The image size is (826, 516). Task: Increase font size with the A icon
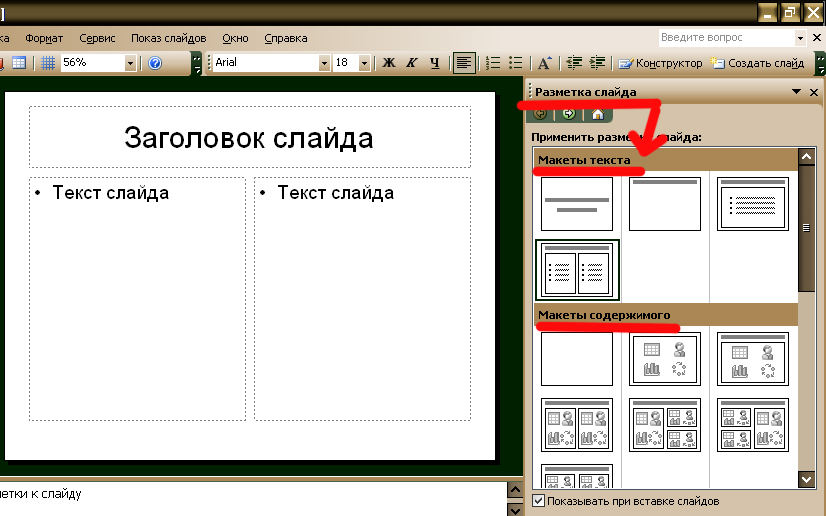point(545,63)
